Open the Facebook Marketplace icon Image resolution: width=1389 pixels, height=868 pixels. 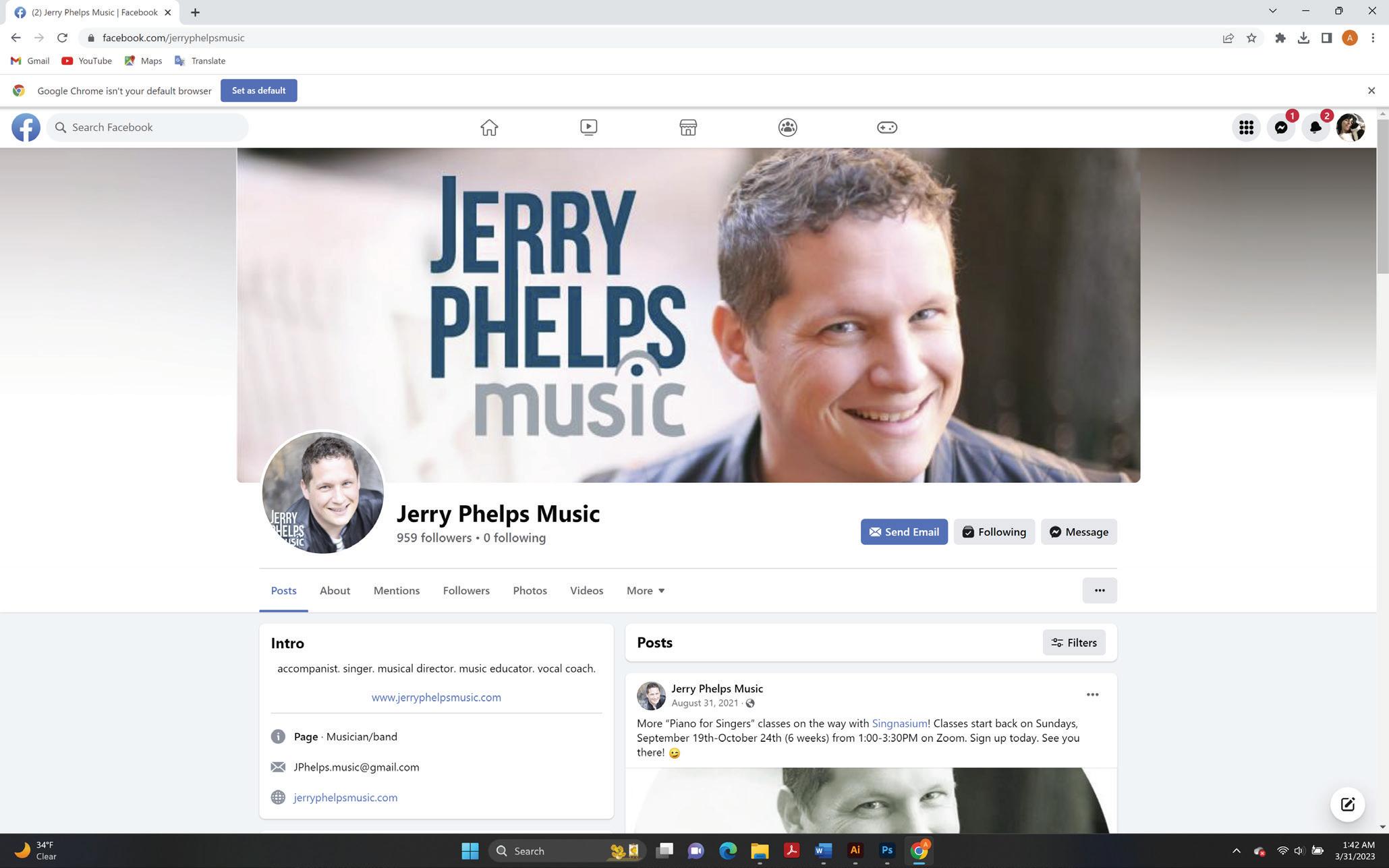(688, 127)
